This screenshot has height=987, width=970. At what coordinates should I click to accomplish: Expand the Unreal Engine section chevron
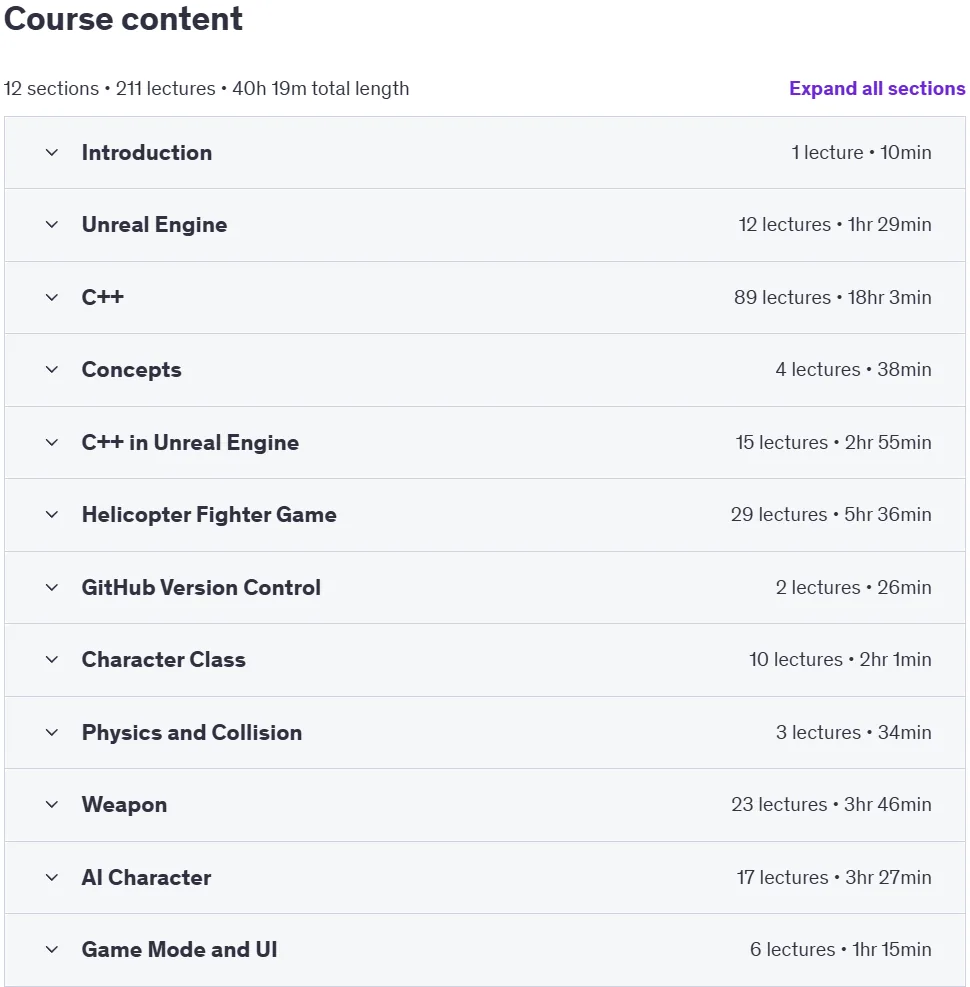click(x=52, y=225)
